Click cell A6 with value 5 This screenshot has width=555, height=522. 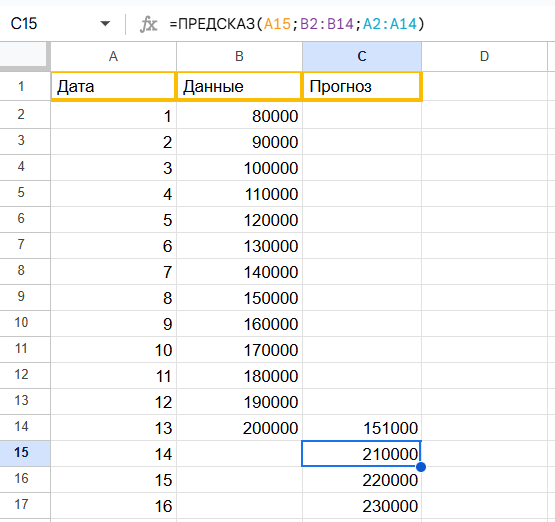tap(113, 219)
